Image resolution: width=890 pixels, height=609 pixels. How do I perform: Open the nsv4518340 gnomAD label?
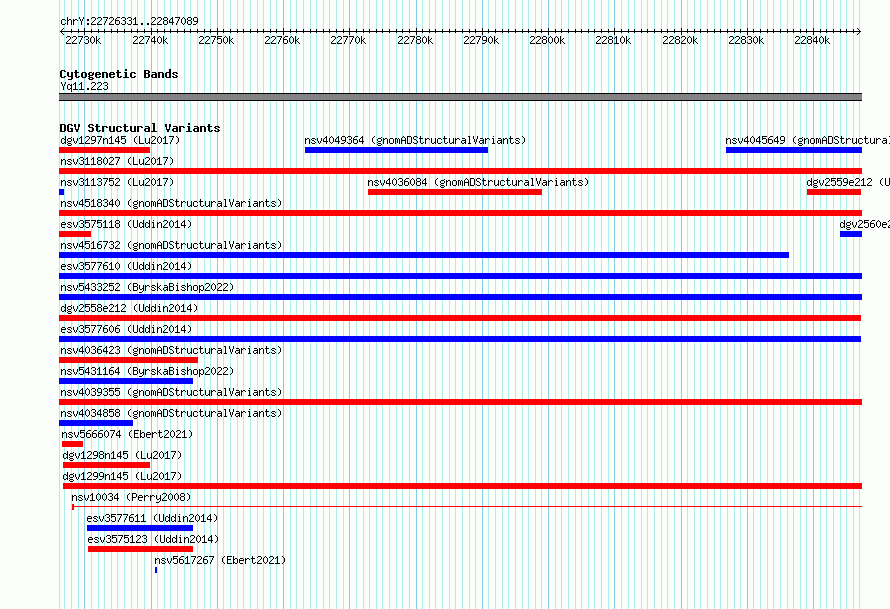171,203
